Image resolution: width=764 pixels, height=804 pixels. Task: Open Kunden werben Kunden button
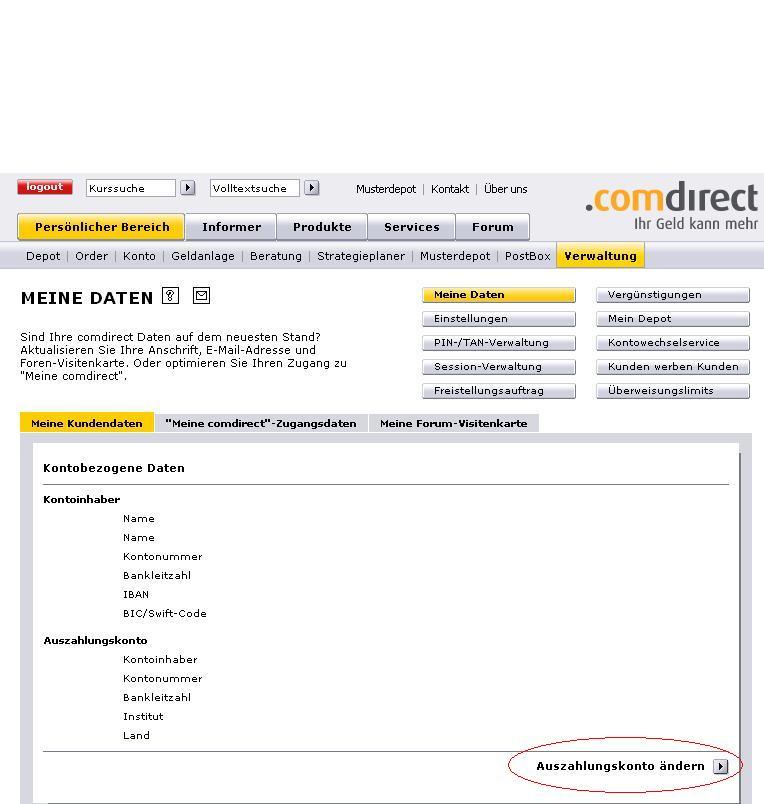point(673,367)
